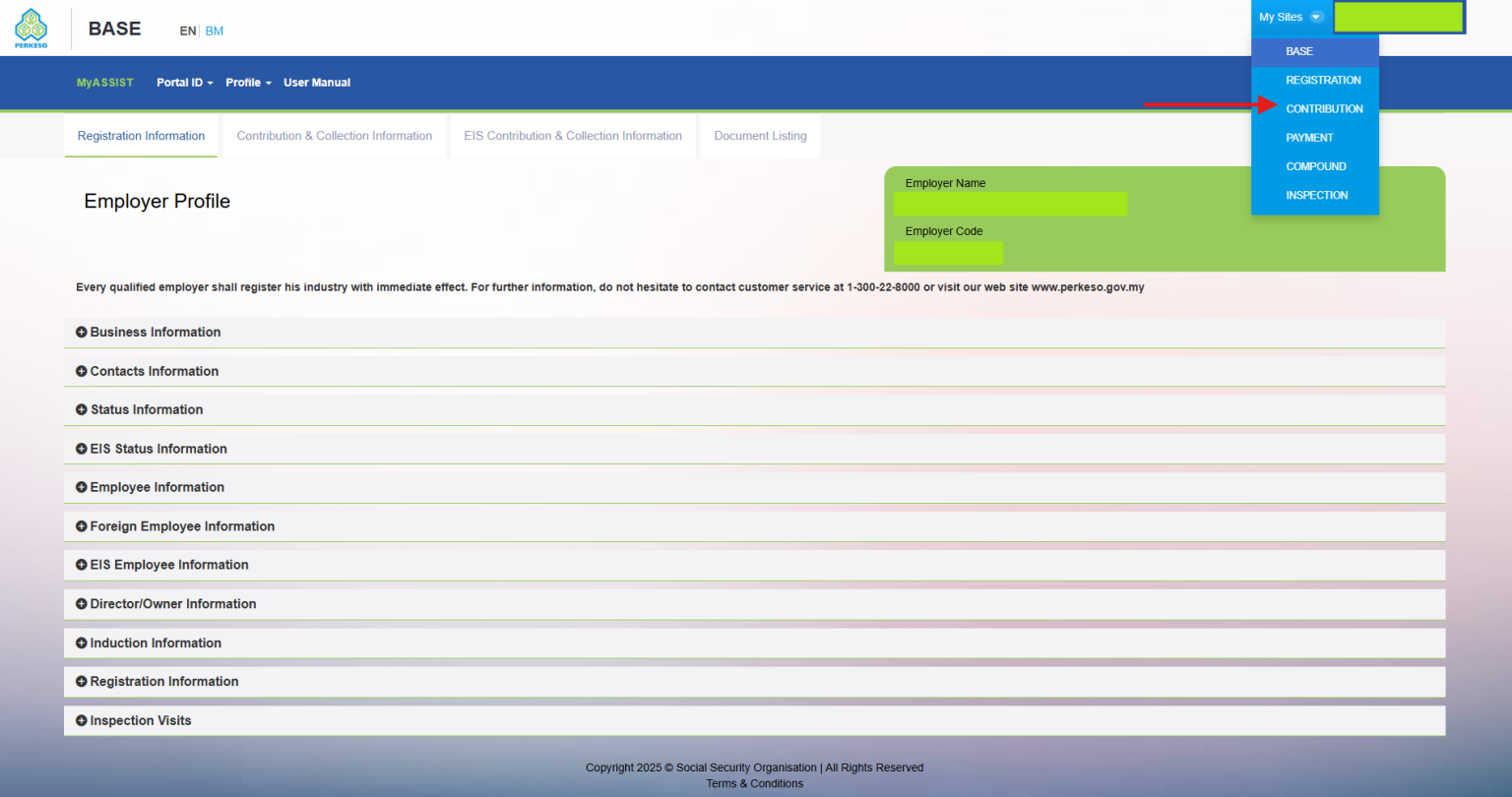Click the plus icon beside Business Information
This screenshot has width=1512, height=797.
point(81,332)
